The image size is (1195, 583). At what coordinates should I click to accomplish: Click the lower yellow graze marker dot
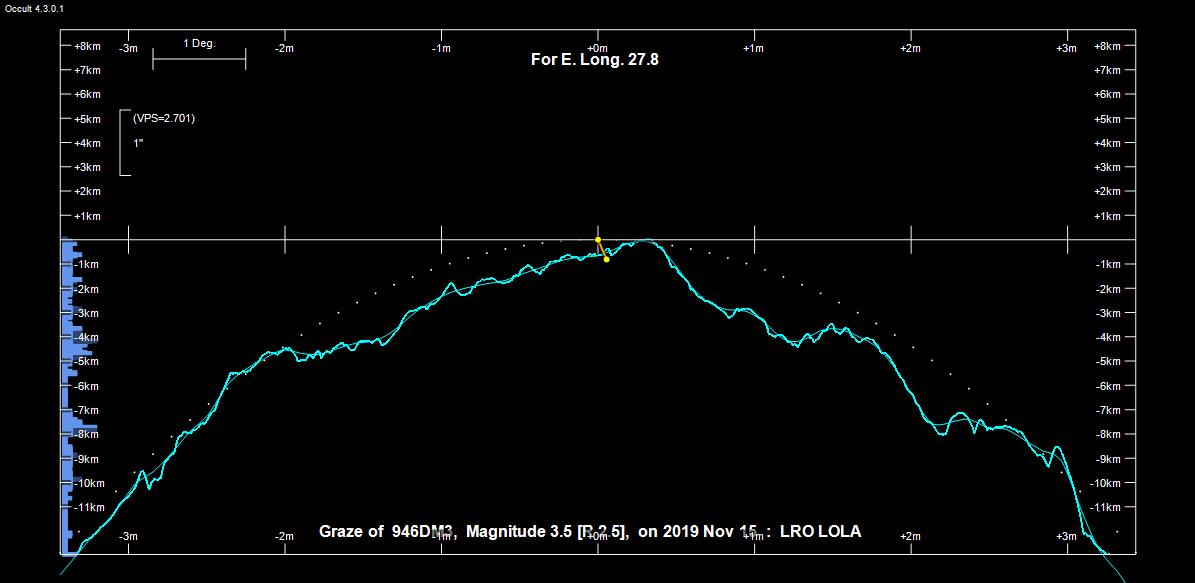coord(606,259)
